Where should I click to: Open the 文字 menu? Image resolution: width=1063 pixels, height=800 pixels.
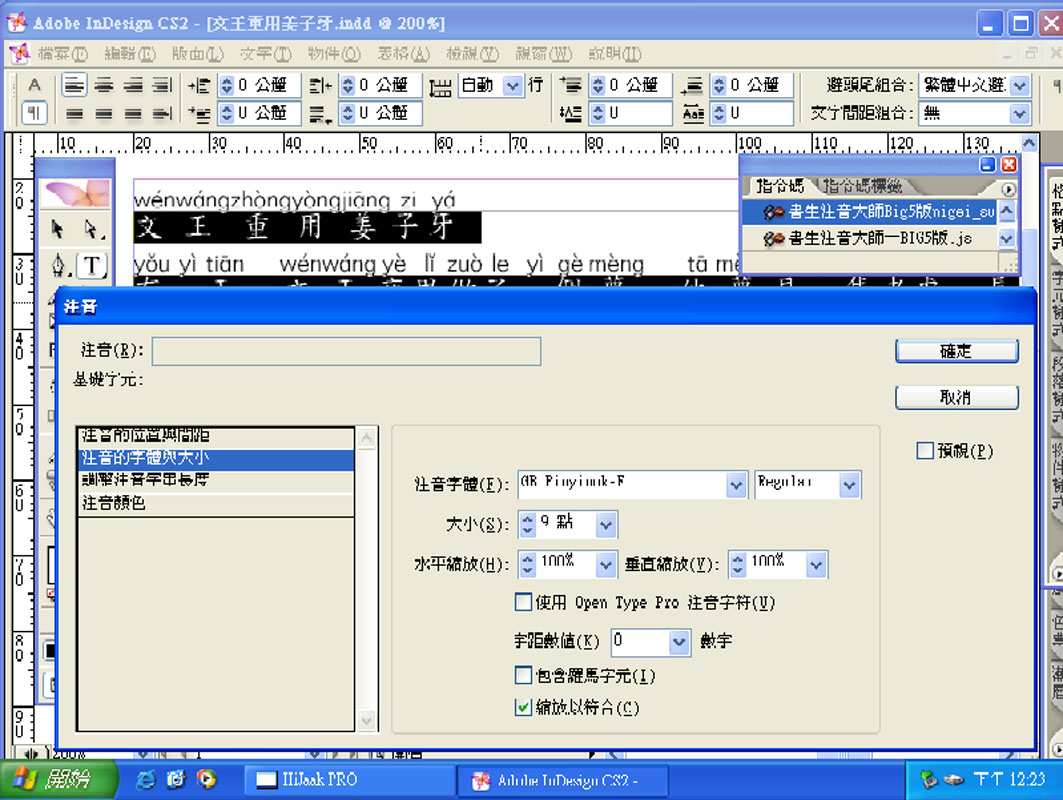(x=265, y=54)
